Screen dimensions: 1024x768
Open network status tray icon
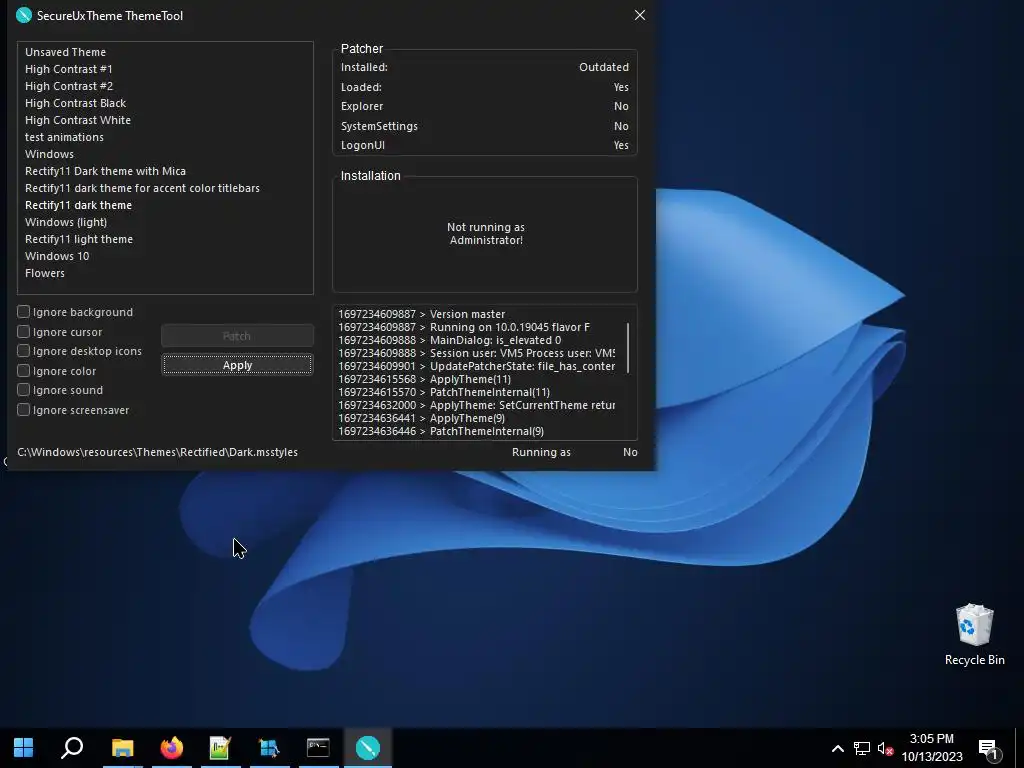(862, 748)
